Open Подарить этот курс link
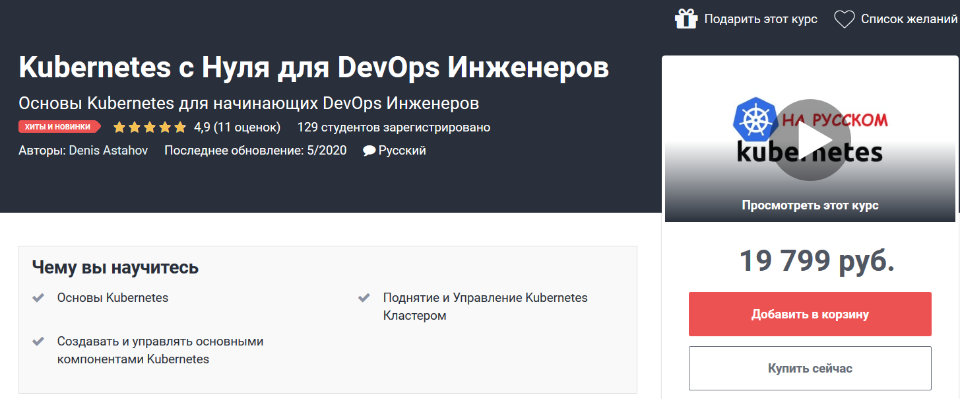 760,19
